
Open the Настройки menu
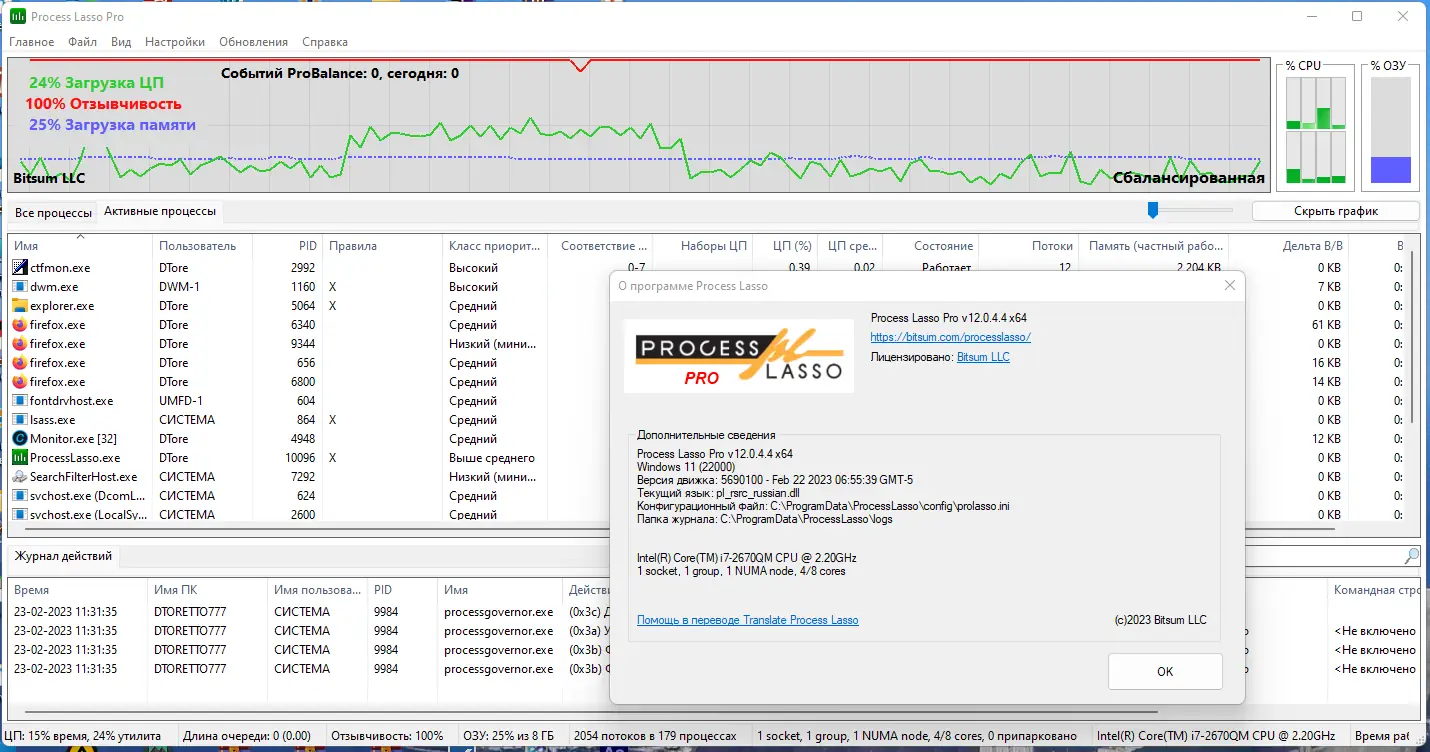tap(175, 42)
